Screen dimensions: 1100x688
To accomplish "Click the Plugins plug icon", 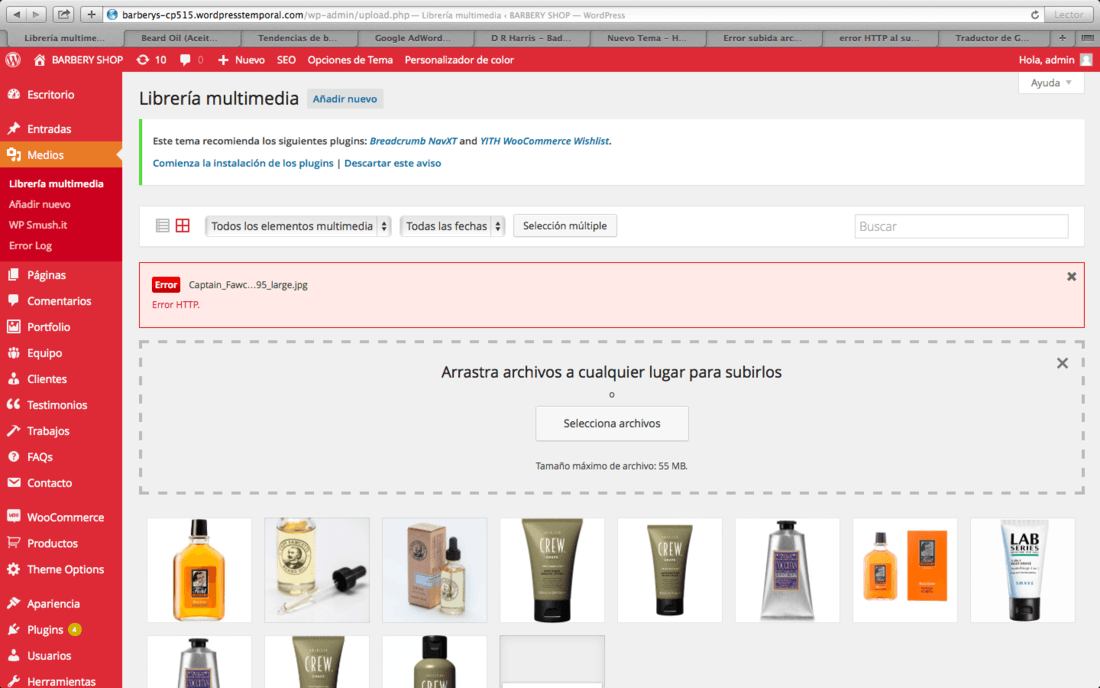I will [x=13, y=629].
